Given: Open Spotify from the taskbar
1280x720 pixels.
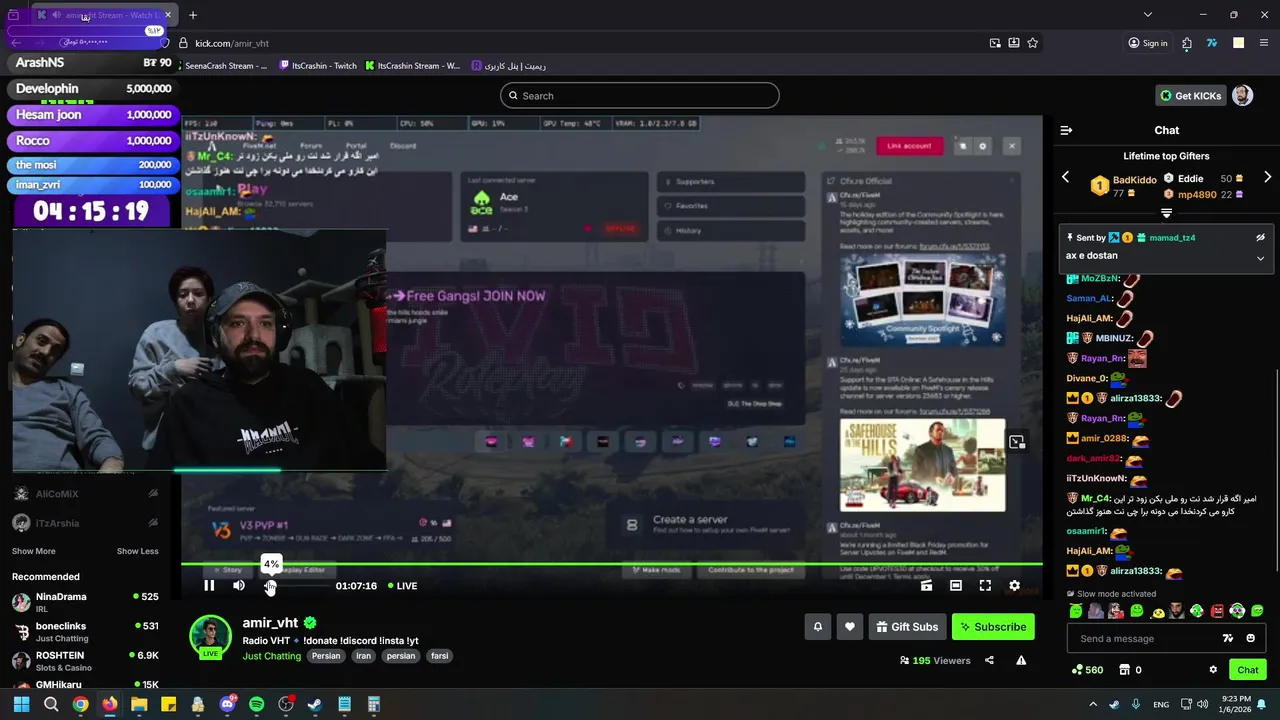Looking at the screenshot, I should (x=256, y=704).
